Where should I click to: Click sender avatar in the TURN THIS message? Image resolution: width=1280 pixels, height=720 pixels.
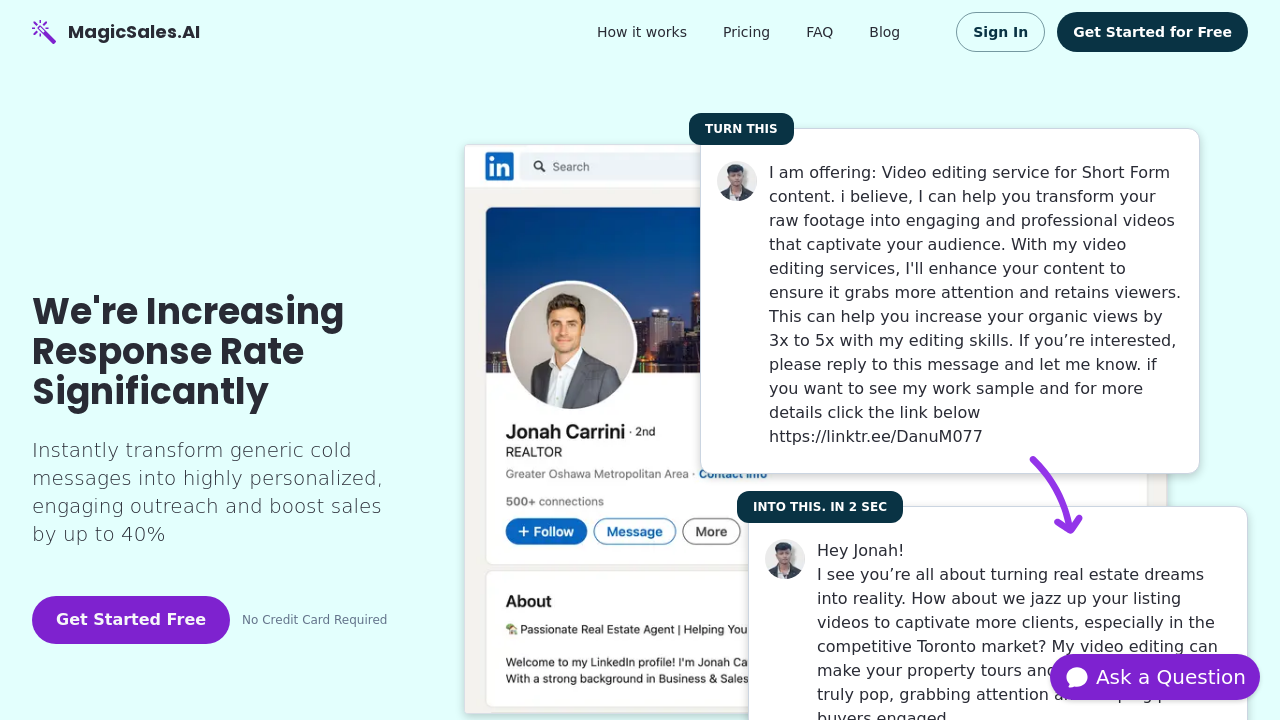(x=737, y=181)
